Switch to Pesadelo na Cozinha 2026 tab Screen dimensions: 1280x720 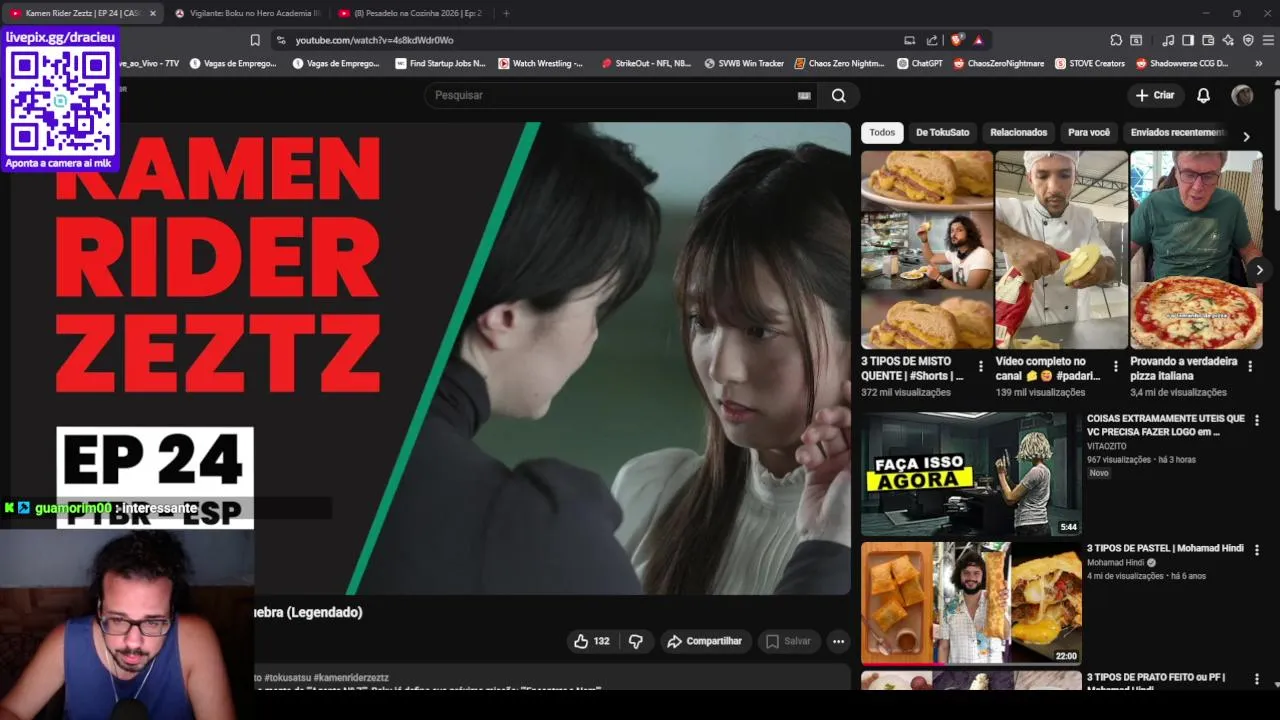point(410,13)
